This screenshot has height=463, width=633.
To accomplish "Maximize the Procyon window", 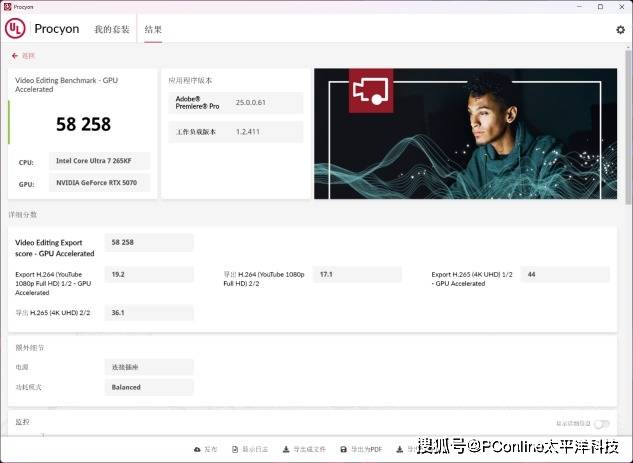I will pos(598,6).
